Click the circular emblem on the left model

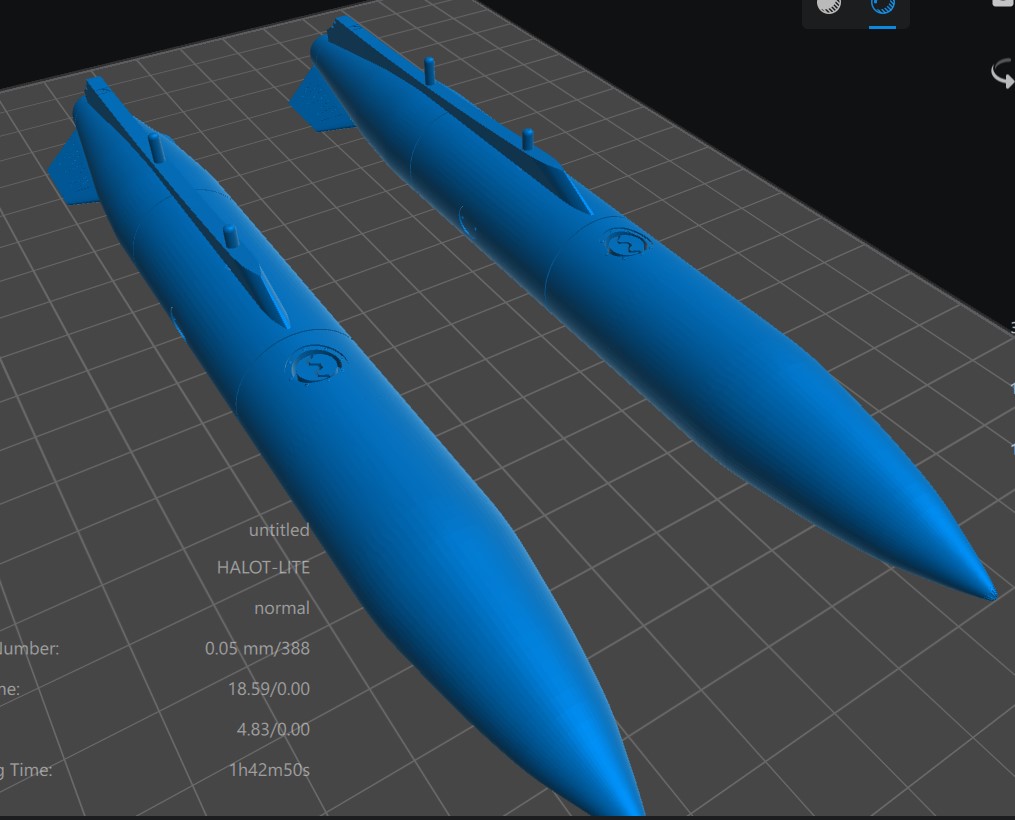316,367
